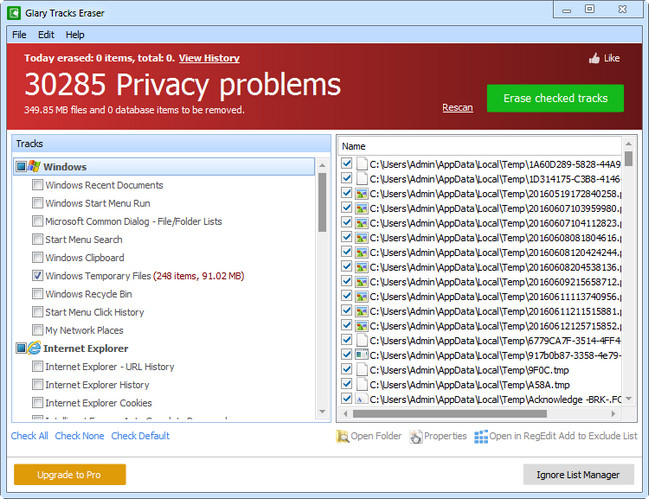
Task: Click the Rescan link
Action: (457, 108)
